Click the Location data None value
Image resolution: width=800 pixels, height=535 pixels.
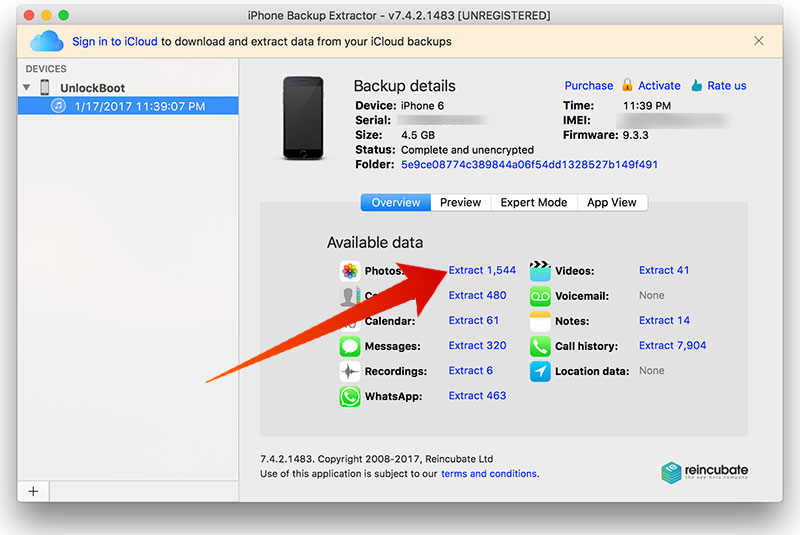coord(652,371)
